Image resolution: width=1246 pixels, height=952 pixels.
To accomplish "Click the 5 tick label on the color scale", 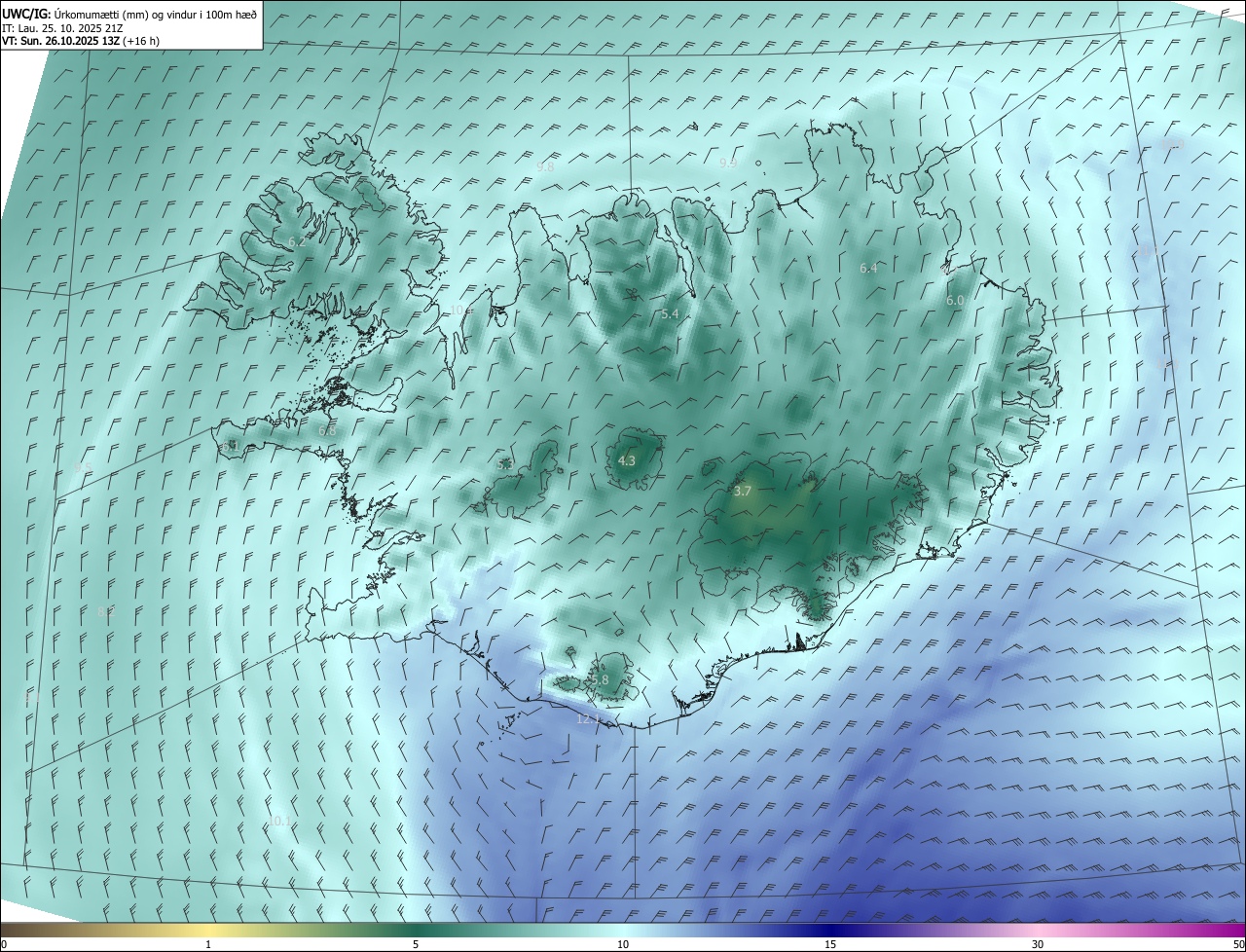I will (416, 944).
